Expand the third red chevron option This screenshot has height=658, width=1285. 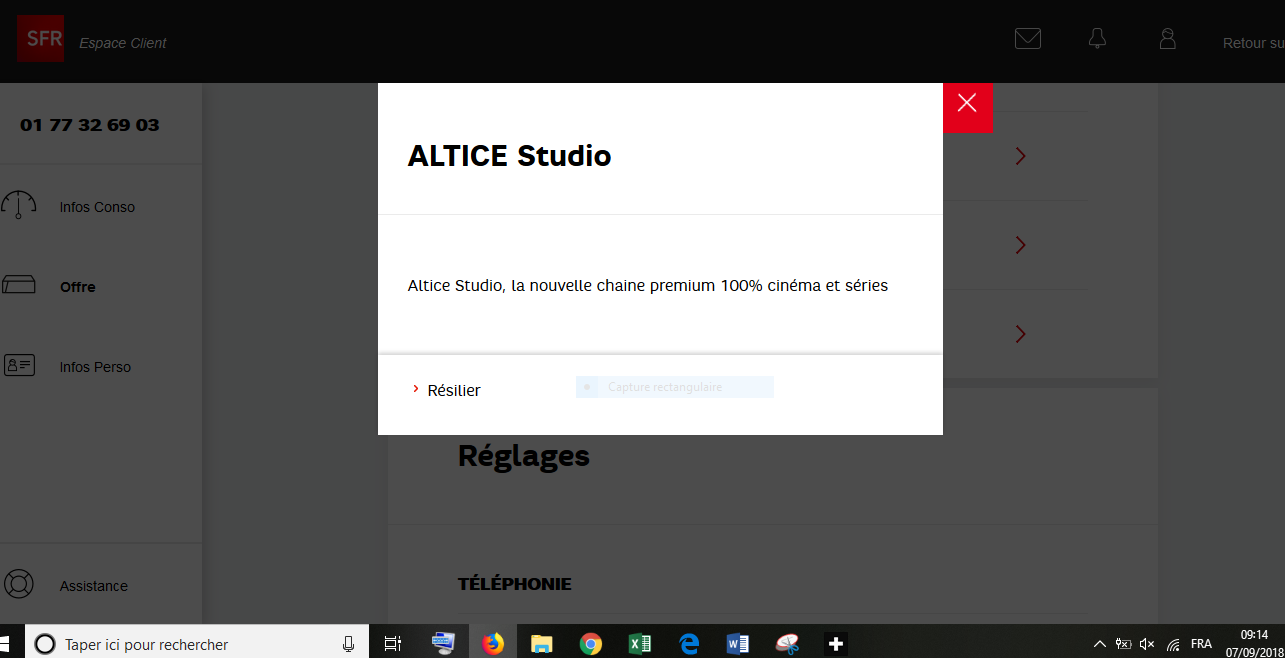point(1019,334)
